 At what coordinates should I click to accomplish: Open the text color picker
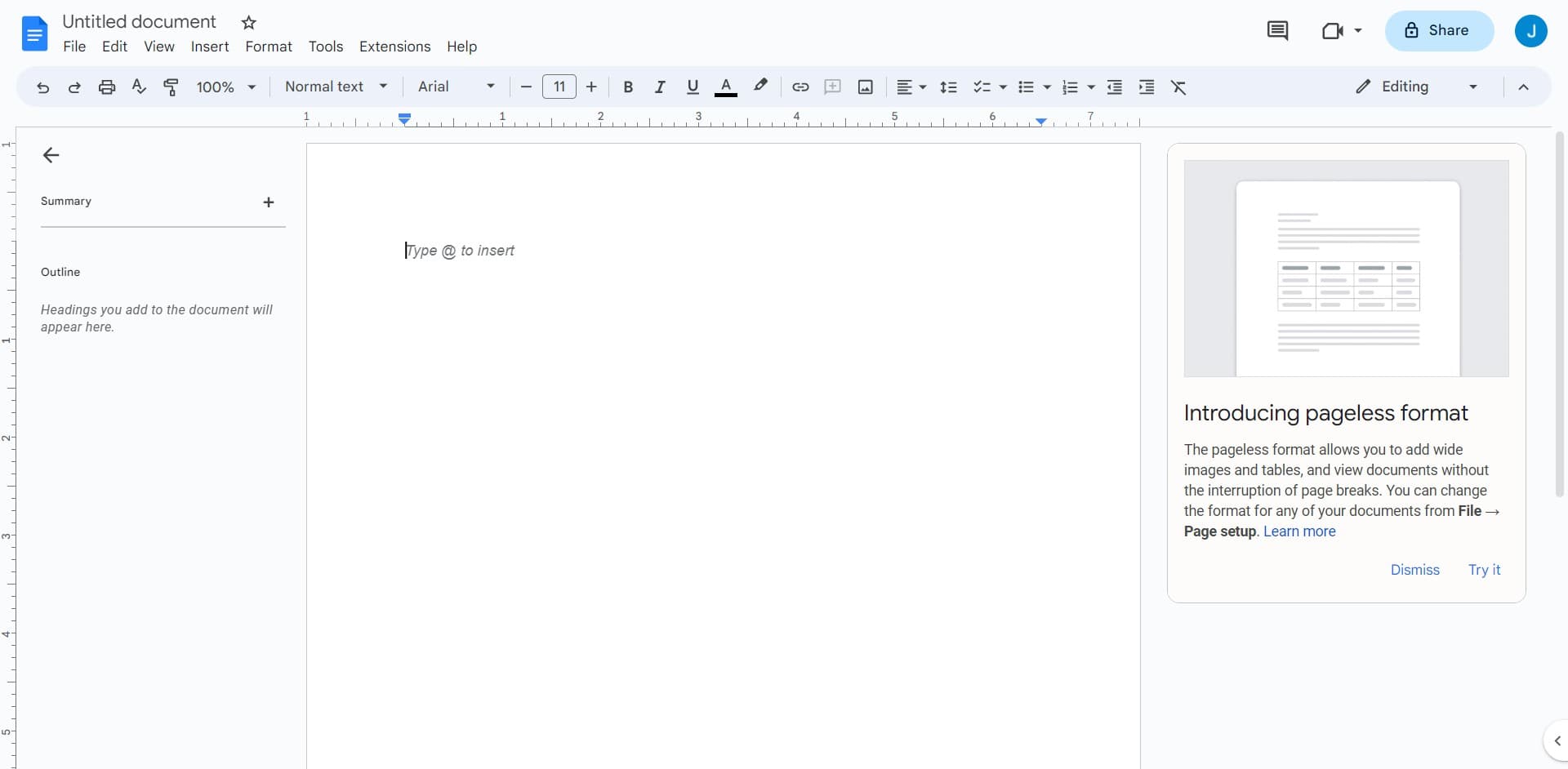(x=726, y=87)
